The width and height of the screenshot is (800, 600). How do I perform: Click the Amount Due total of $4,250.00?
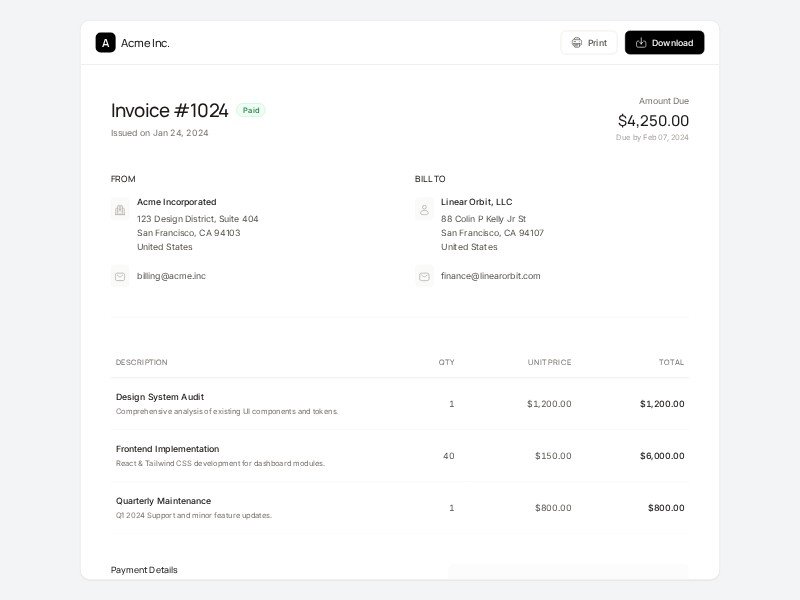(x=655, y=119)
